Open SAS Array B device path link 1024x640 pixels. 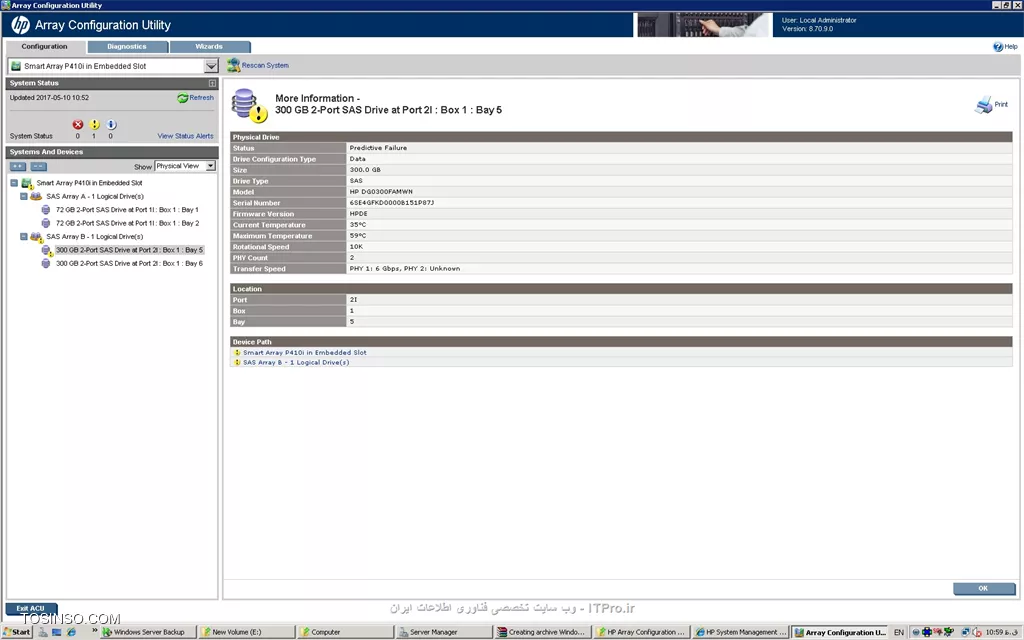pyautogui.click(x=296, y=362)
